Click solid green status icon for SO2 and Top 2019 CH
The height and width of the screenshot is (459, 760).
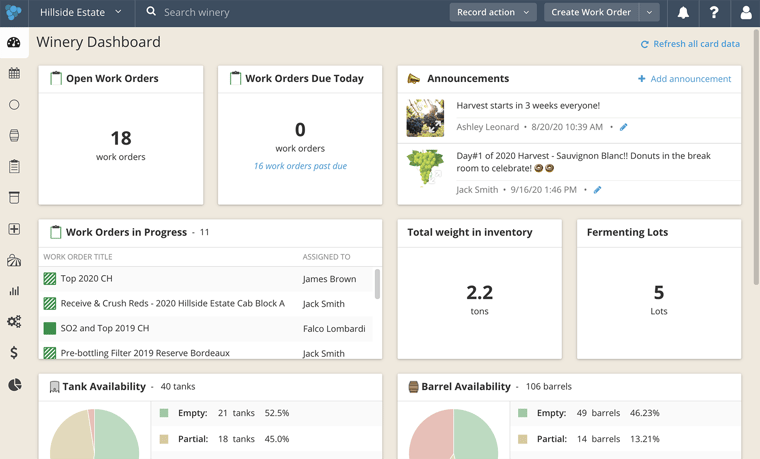[49, 328]
